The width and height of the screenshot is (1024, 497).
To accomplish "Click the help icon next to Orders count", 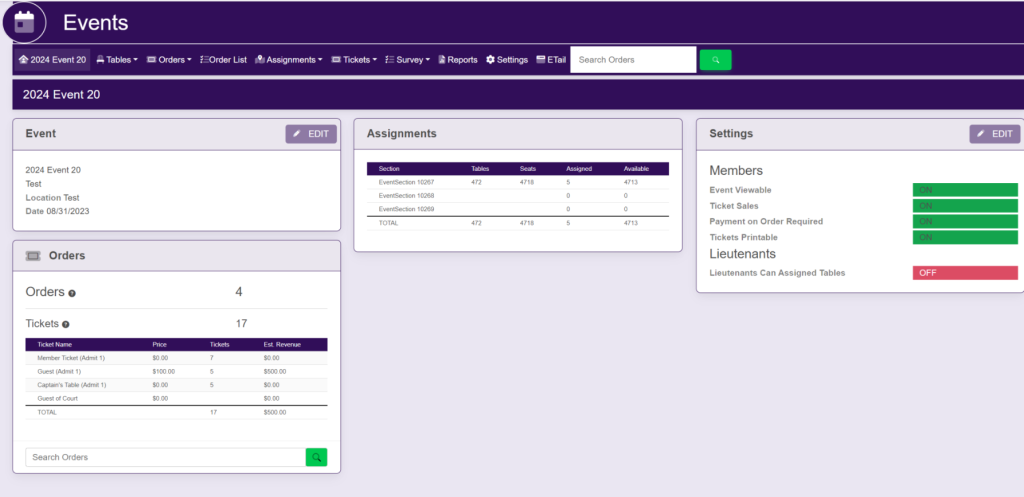I will tap(72, 293).
